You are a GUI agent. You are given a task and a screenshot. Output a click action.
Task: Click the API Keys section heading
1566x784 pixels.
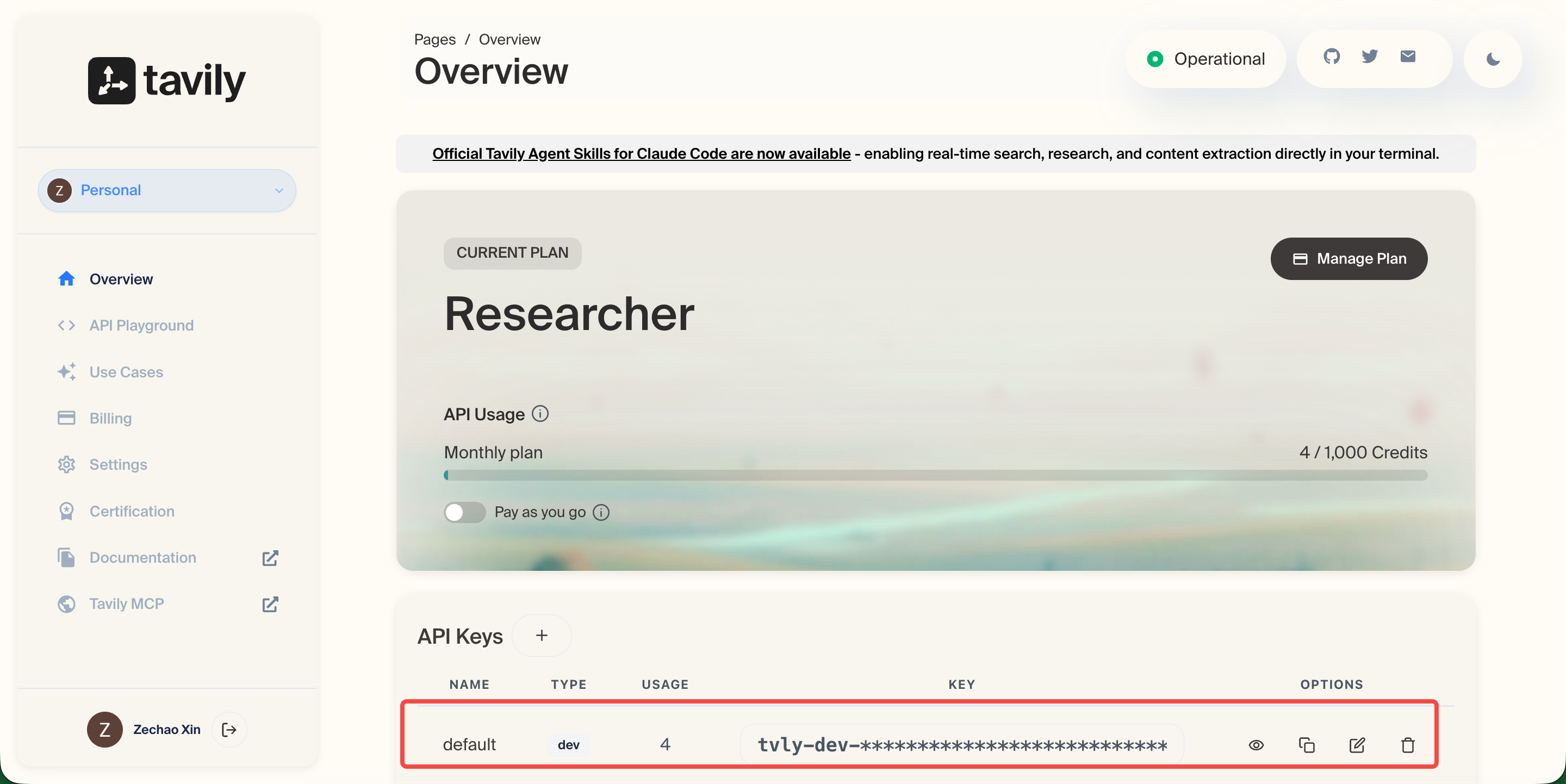459,636
